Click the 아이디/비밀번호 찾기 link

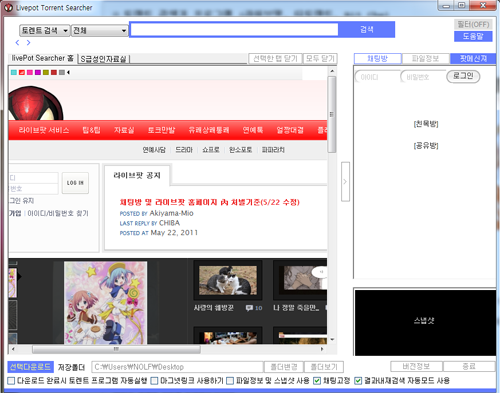click(x=58, y=213)
